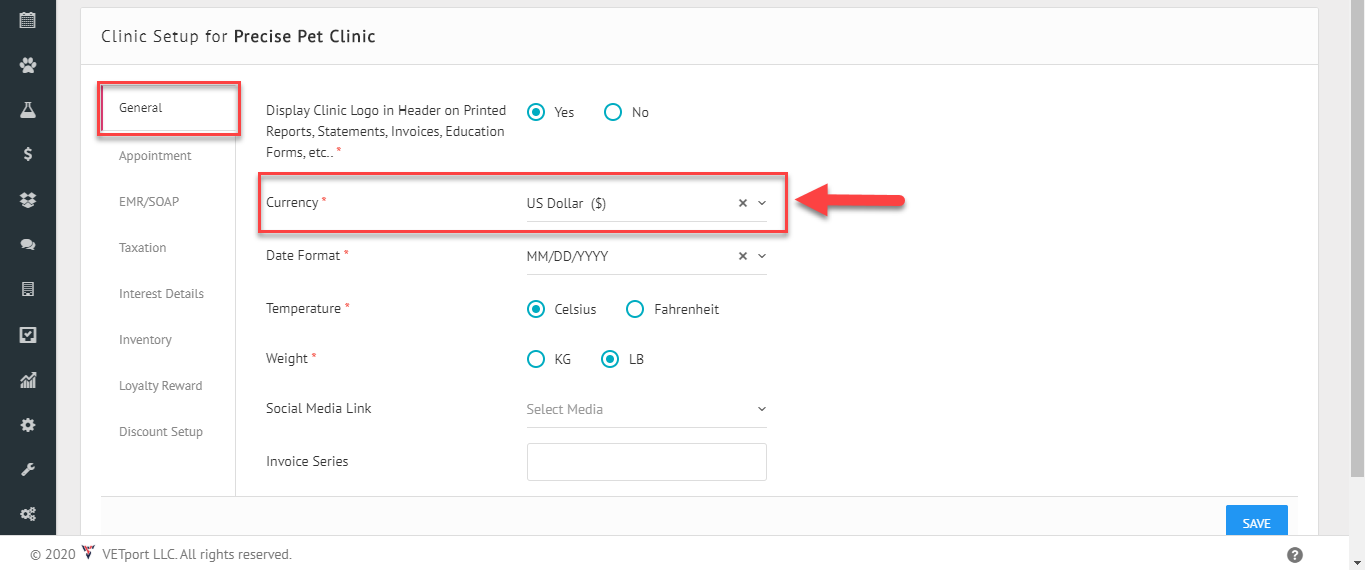1365x570 pixels.
Task: Open the receipt document icon in the sidebar
Action: coord(28,289)
